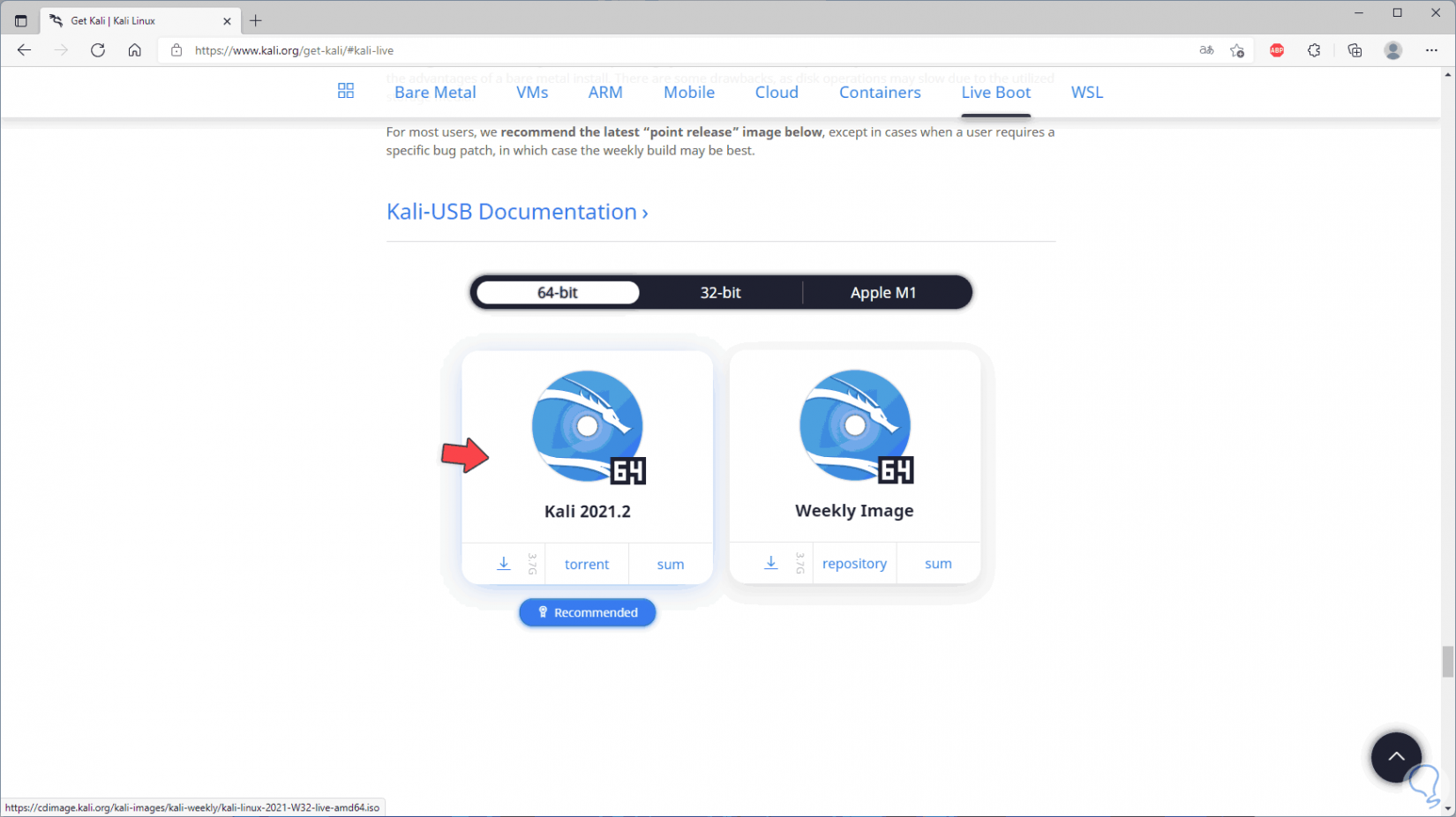The width and height of the screenshot is (1456, 817).
Task: Add this page to favorites
Action: pyautogui.click(x=1237, y=50)
